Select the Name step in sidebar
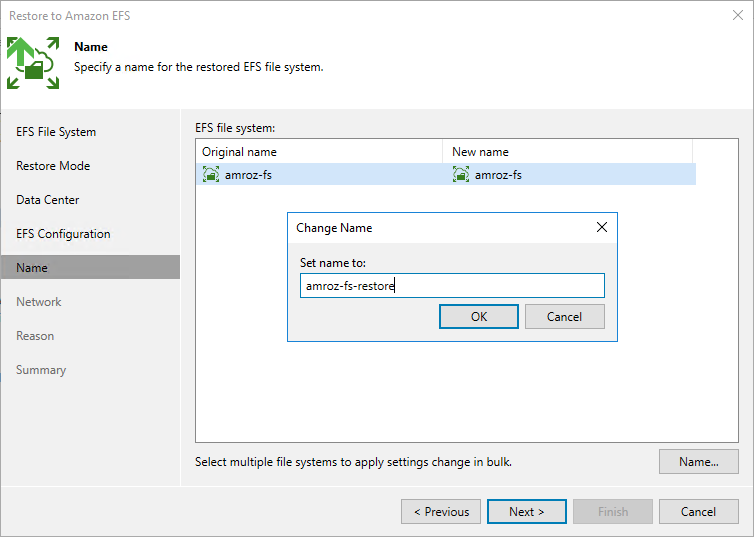The height and width of the screenshot is (537, 754). click(x=32, y=268)
